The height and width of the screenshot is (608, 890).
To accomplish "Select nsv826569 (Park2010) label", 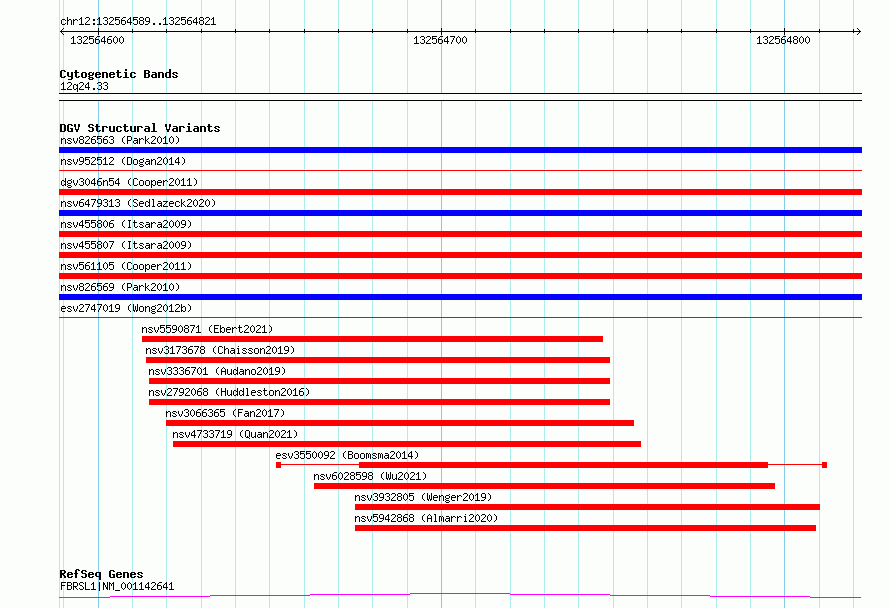I will point(120,287).
